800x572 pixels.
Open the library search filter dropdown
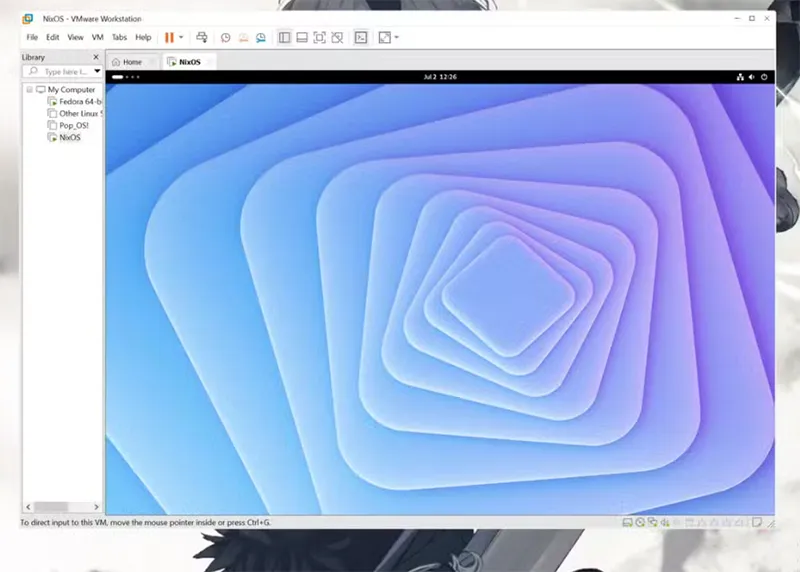[x=97, y=71]
